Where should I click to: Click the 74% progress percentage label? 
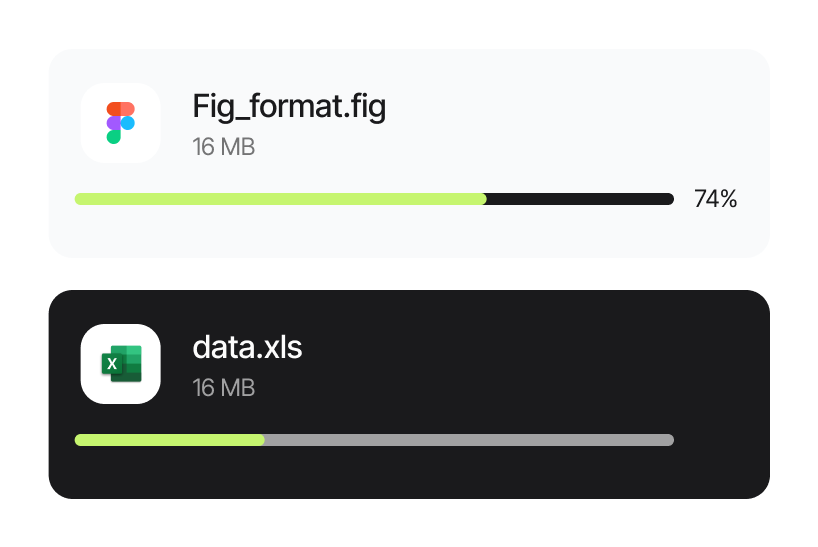tap(715, 199)
